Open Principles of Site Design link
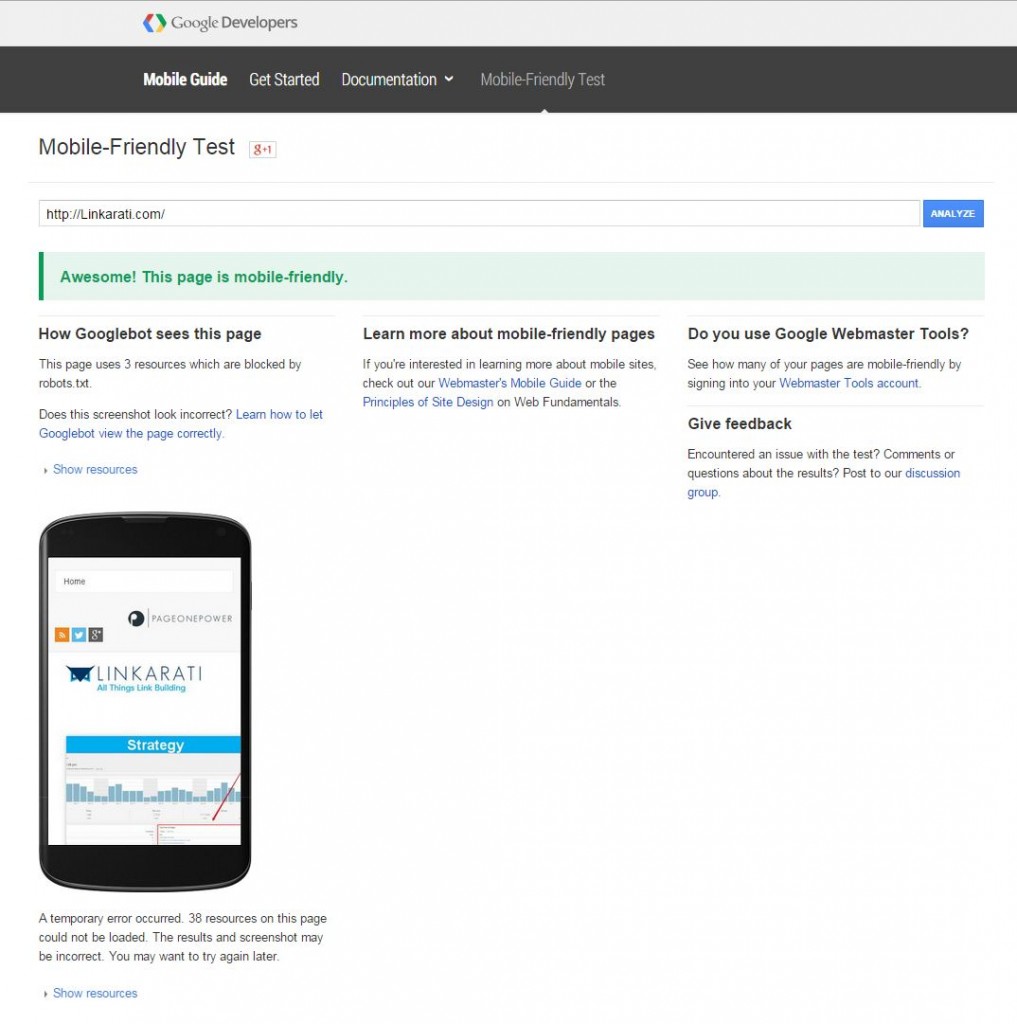 click(428, 402)
